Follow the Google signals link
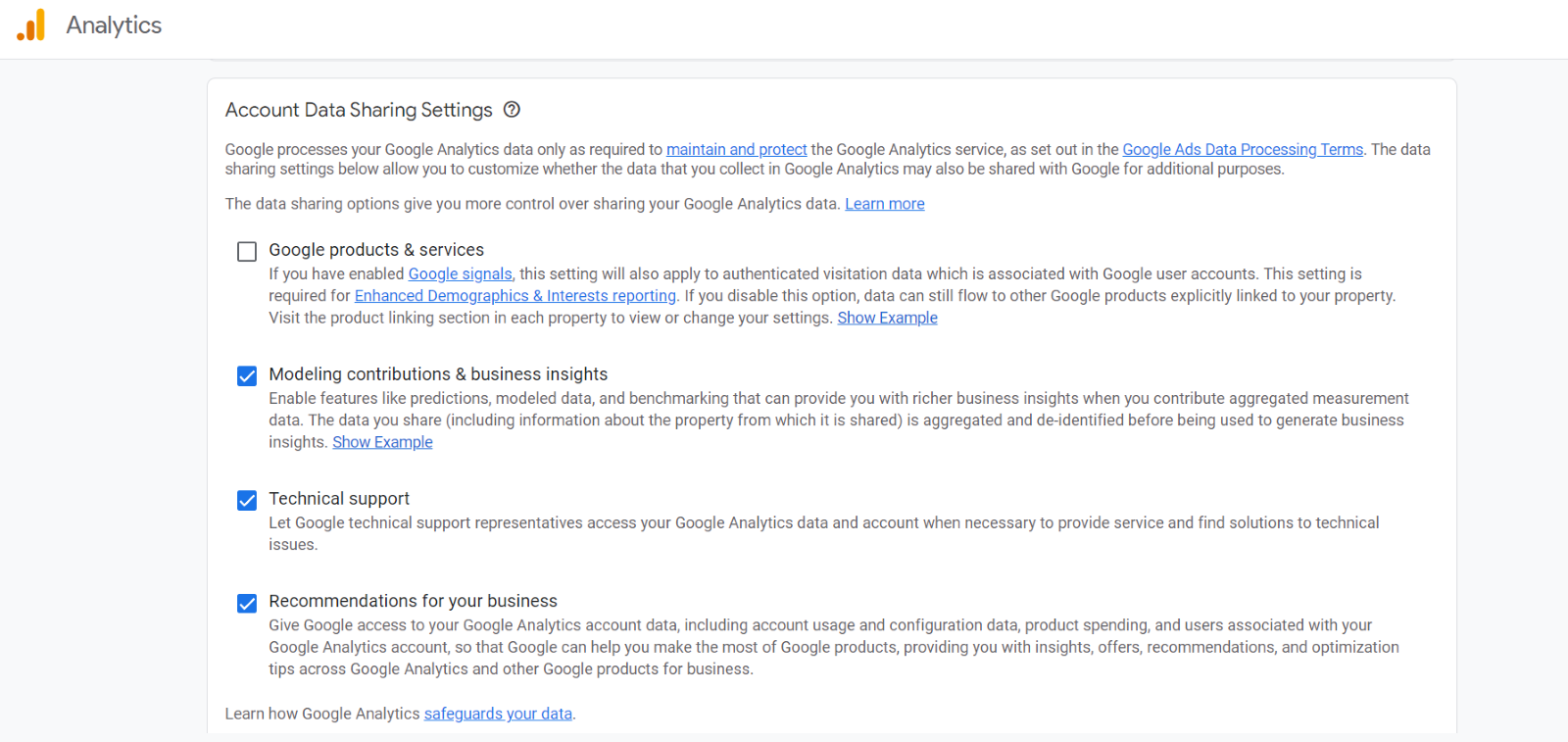1568x742 pixels. pos(461,274)
